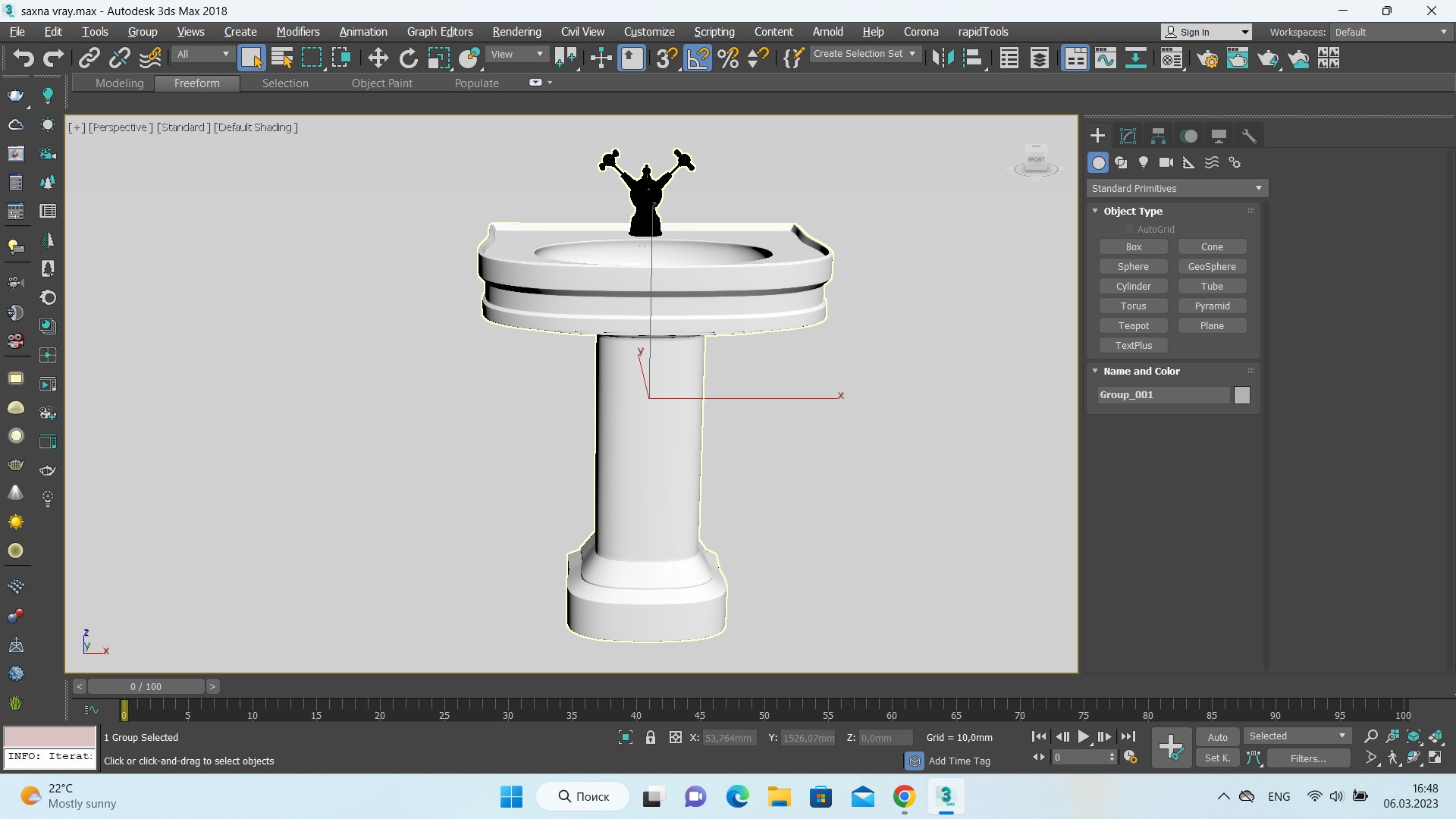Open the Rendering menu
This screenshot has height=819, width=1456.
516,32
